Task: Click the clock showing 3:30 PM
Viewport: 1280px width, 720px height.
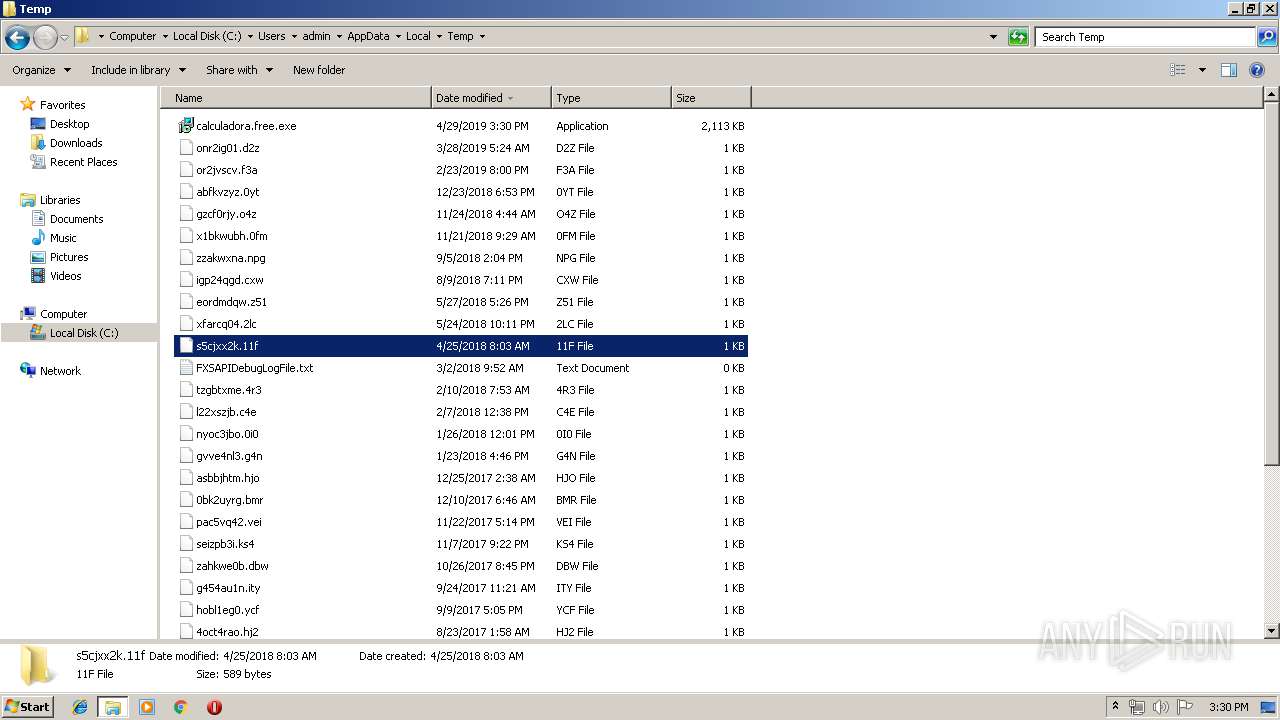Action: 1229,707
